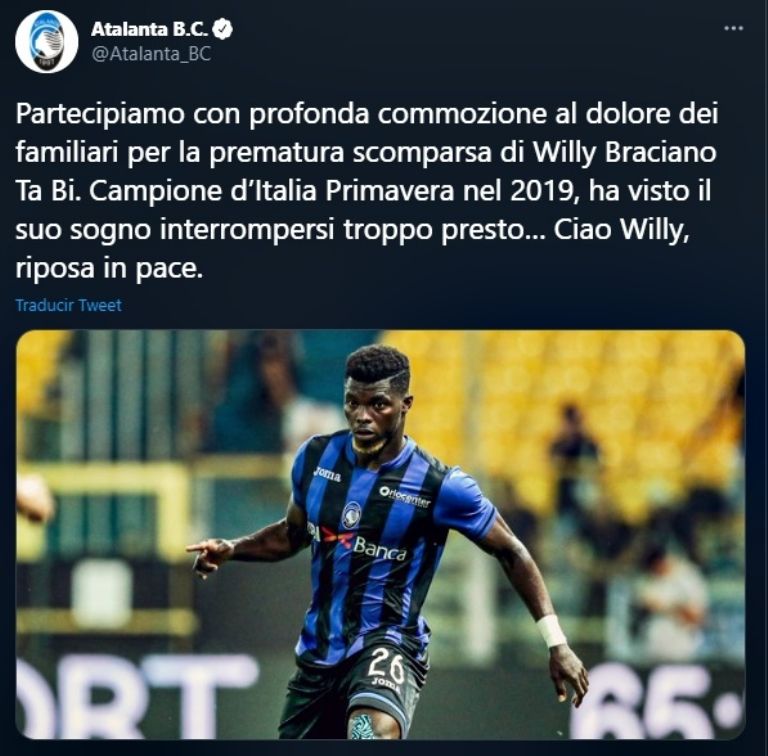The image size is (768, 756).
Task: Click the Banca sponsor text on jersey
Action: [380, 547]
